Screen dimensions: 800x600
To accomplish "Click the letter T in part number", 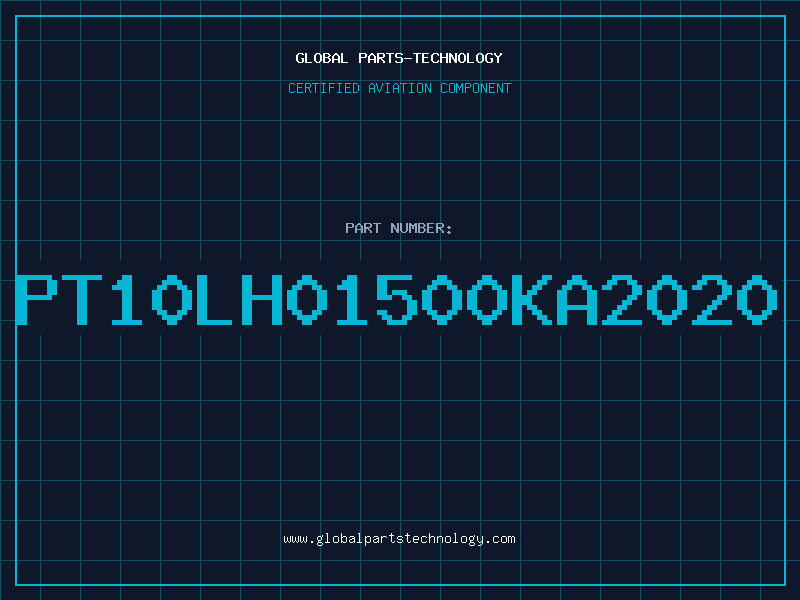I will click(82, 299).
